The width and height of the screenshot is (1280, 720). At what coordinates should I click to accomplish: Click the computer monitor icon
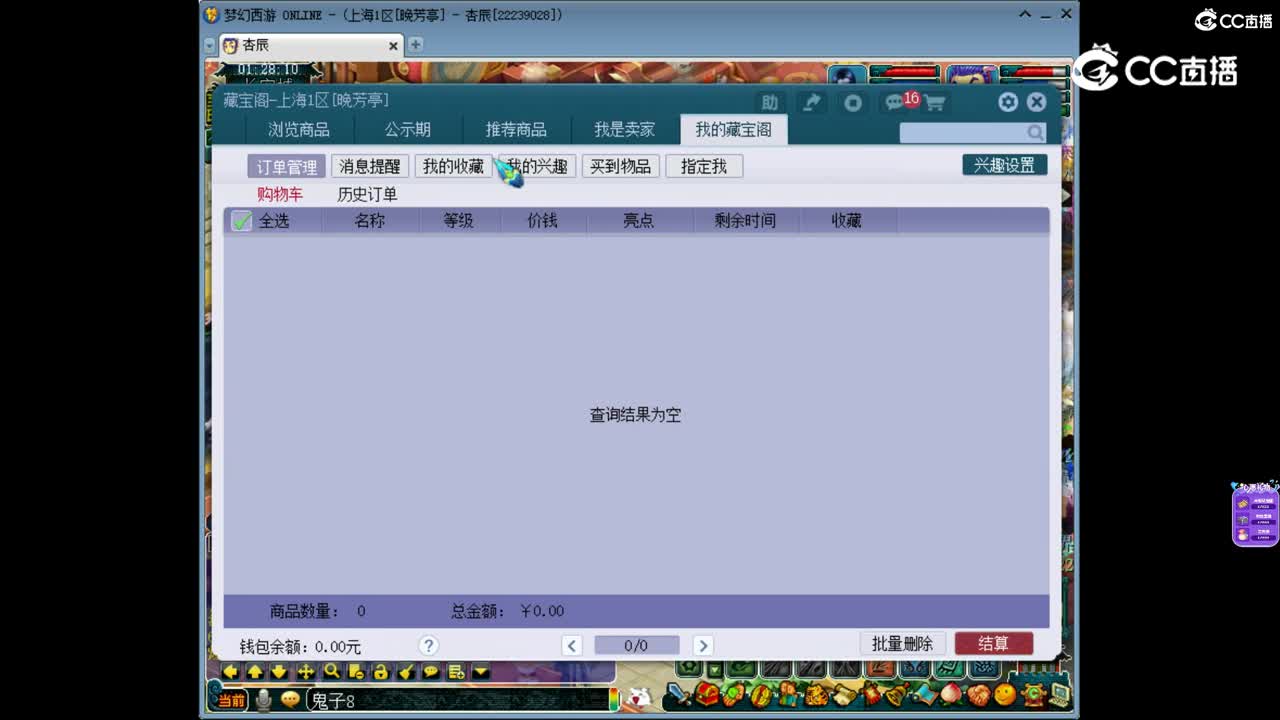pos(1059,693)
